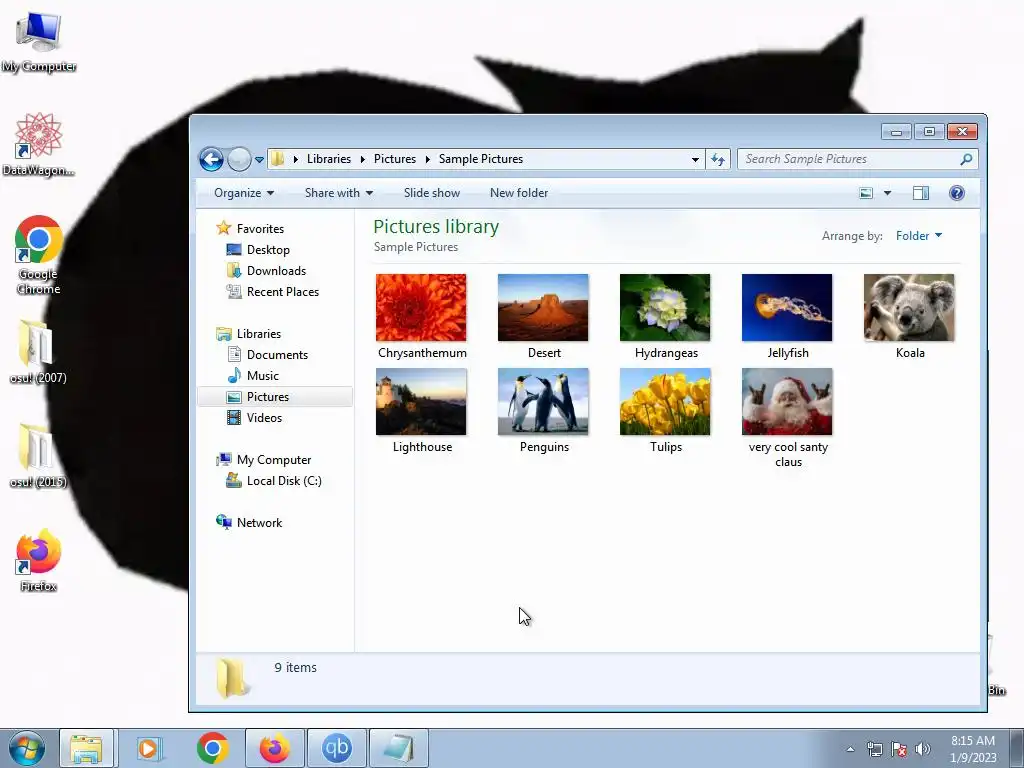Open Firefox from the taskbar
Viewport: 1024px width, 768px height.
pyautogui.click(x=274, y=748)
